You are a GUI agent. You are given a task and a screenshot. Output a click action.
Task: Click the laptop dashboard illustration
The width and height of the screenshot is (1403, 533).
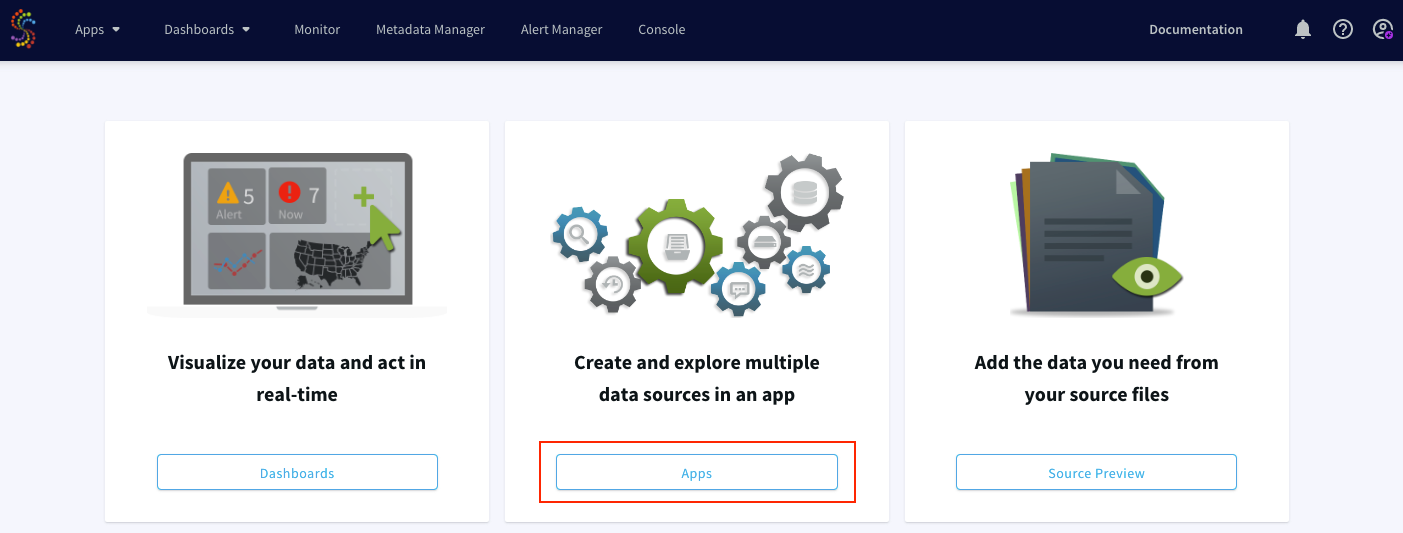[297, 235]
